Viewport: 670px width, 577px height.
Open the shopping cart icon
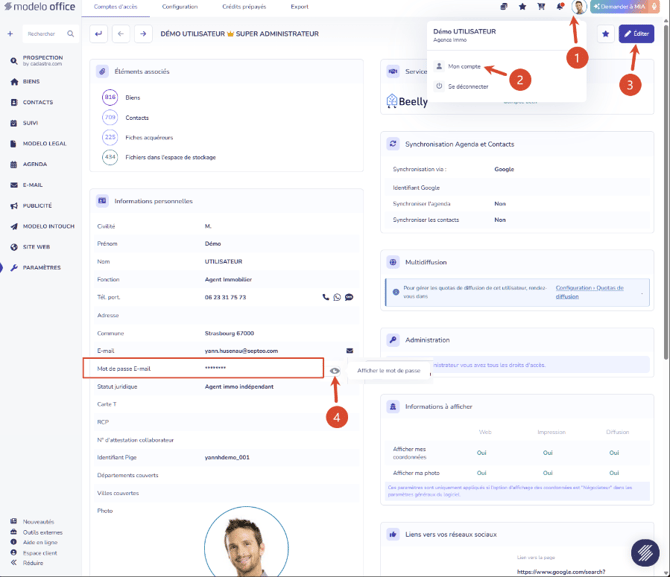541,7
